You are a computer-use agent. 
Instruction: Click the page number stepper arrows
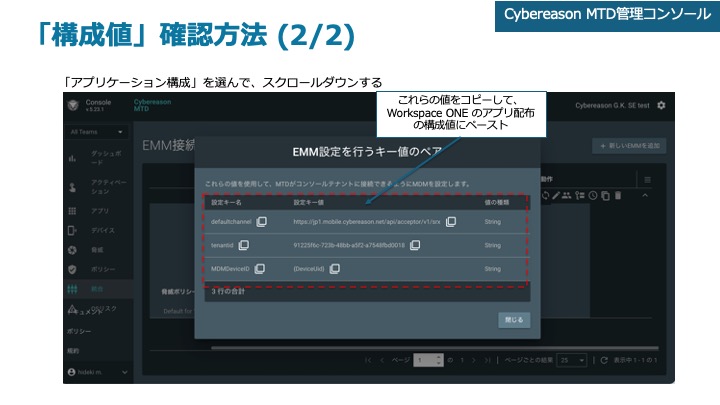(x=439, y=360)
